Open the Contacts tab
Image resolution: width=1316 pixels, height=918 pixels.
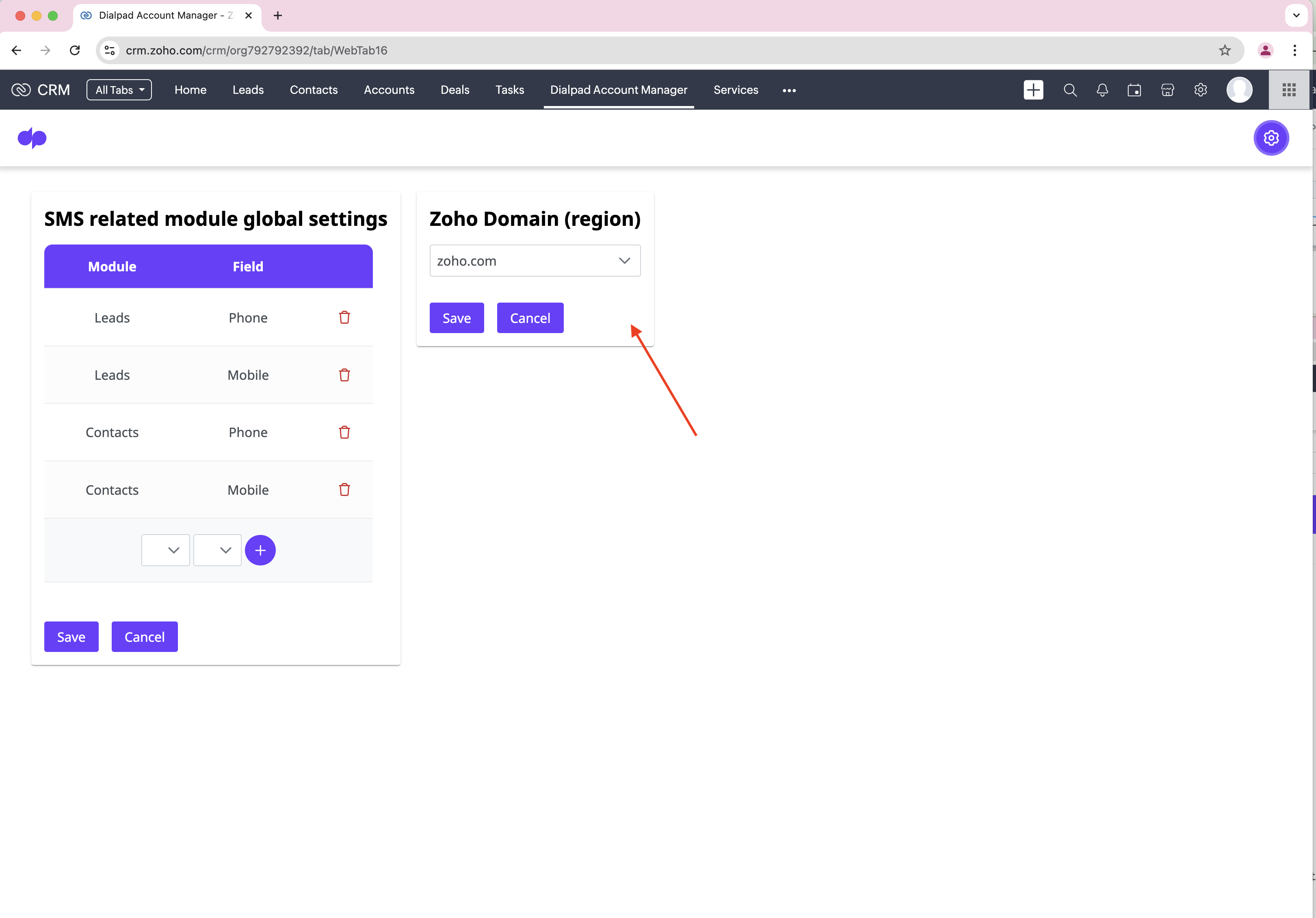(x=314, y=90)
